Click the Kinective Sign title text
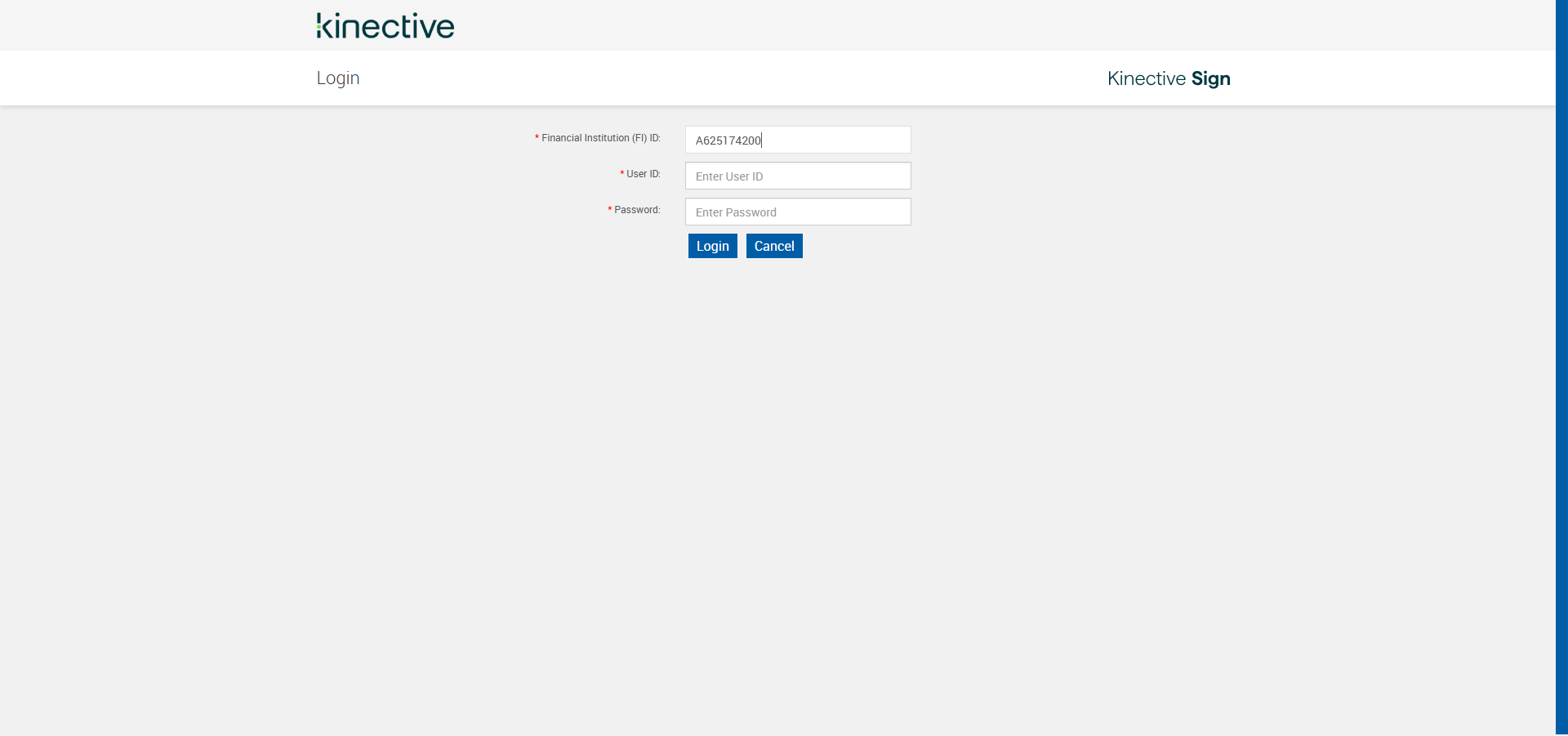1568x736 pixels. tap(1169, 78)
